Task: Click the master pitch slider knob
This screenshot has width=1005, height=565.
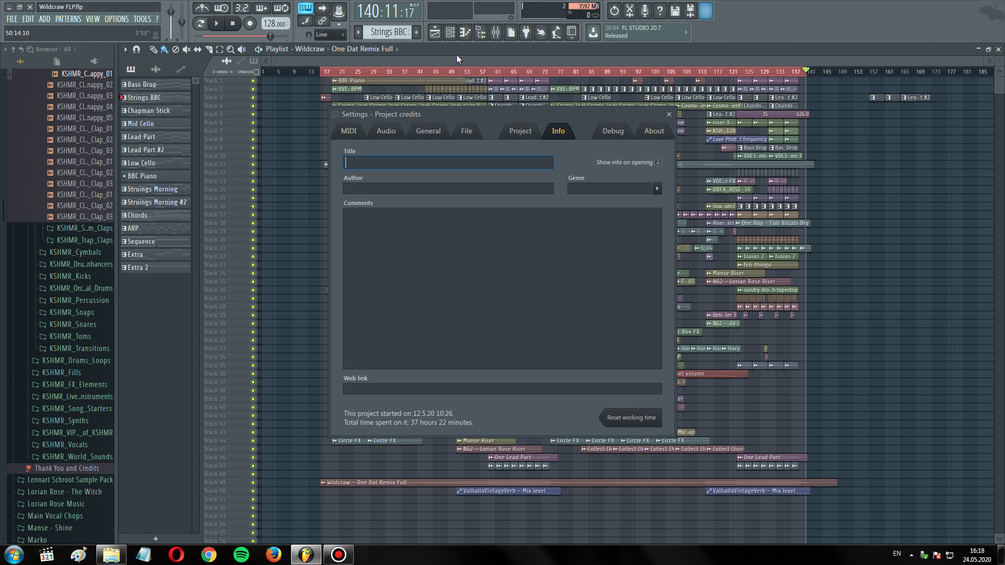Action: tap(181, 22)
